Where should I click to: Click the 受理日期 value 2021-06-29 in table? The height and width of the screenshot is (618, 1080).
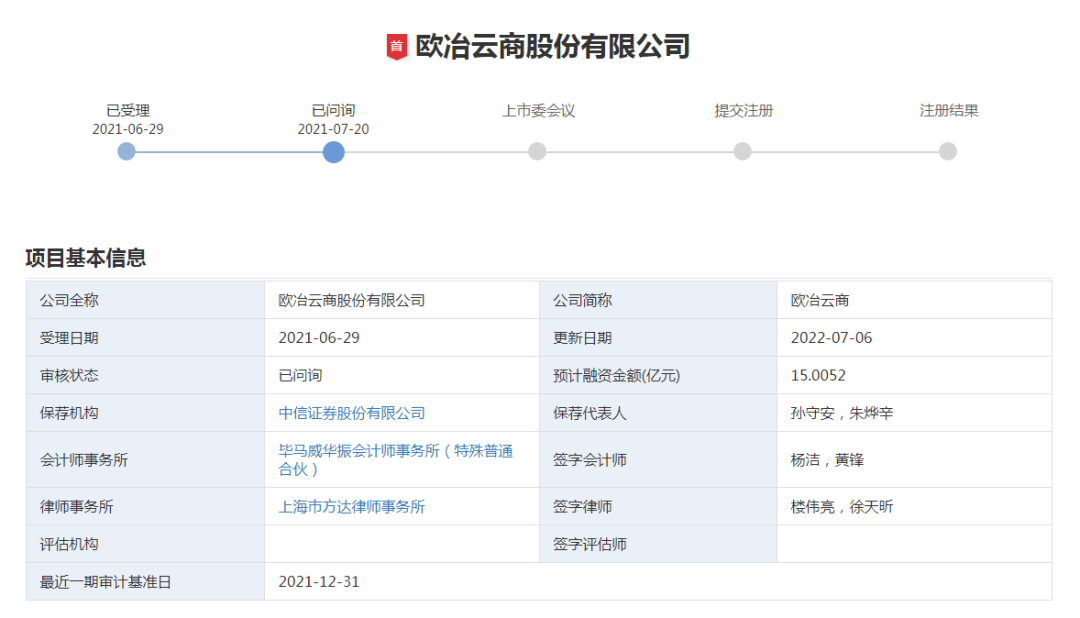pos(319,338)
